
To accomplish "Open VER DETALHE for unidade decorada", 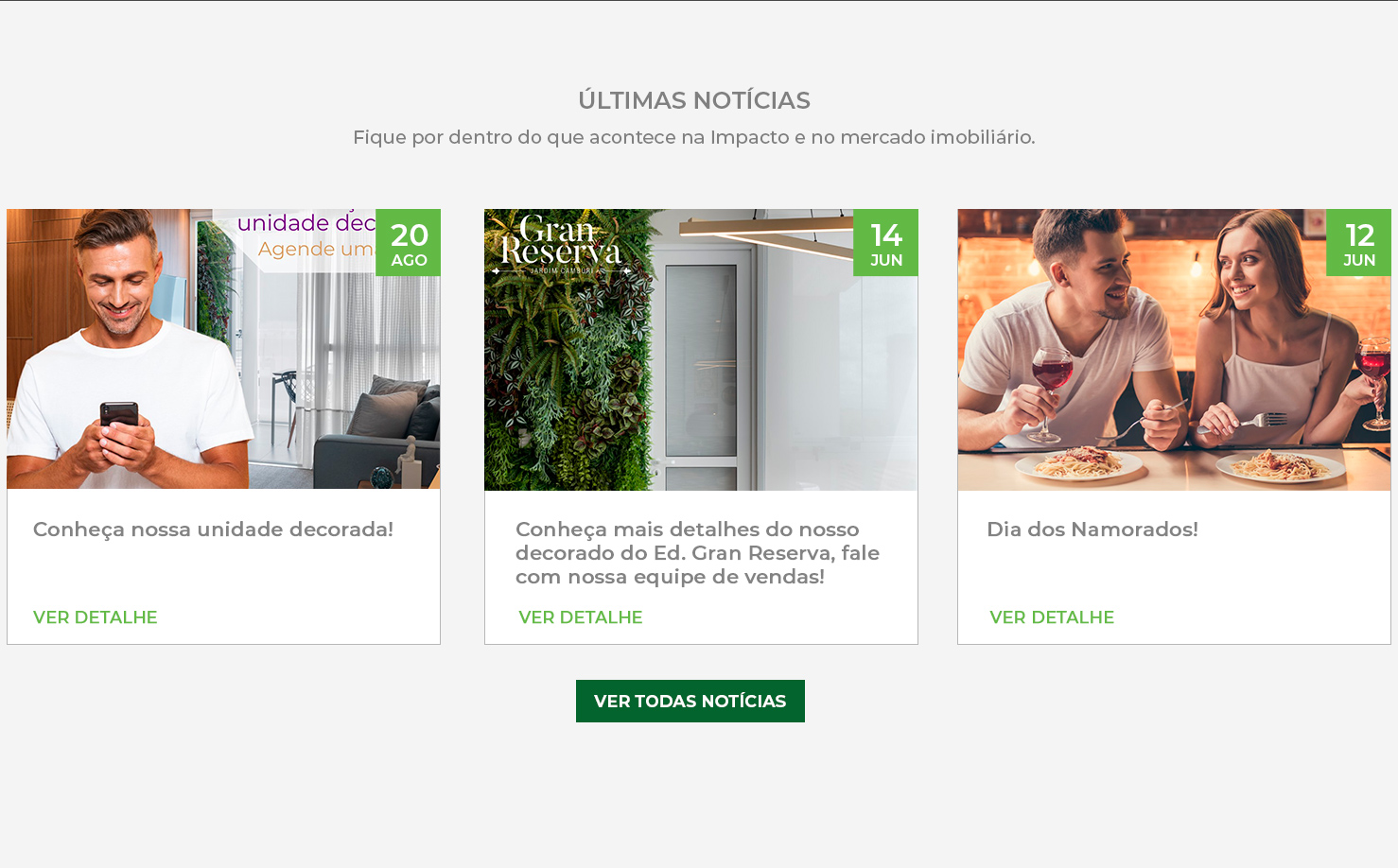I will click(96, 617).
